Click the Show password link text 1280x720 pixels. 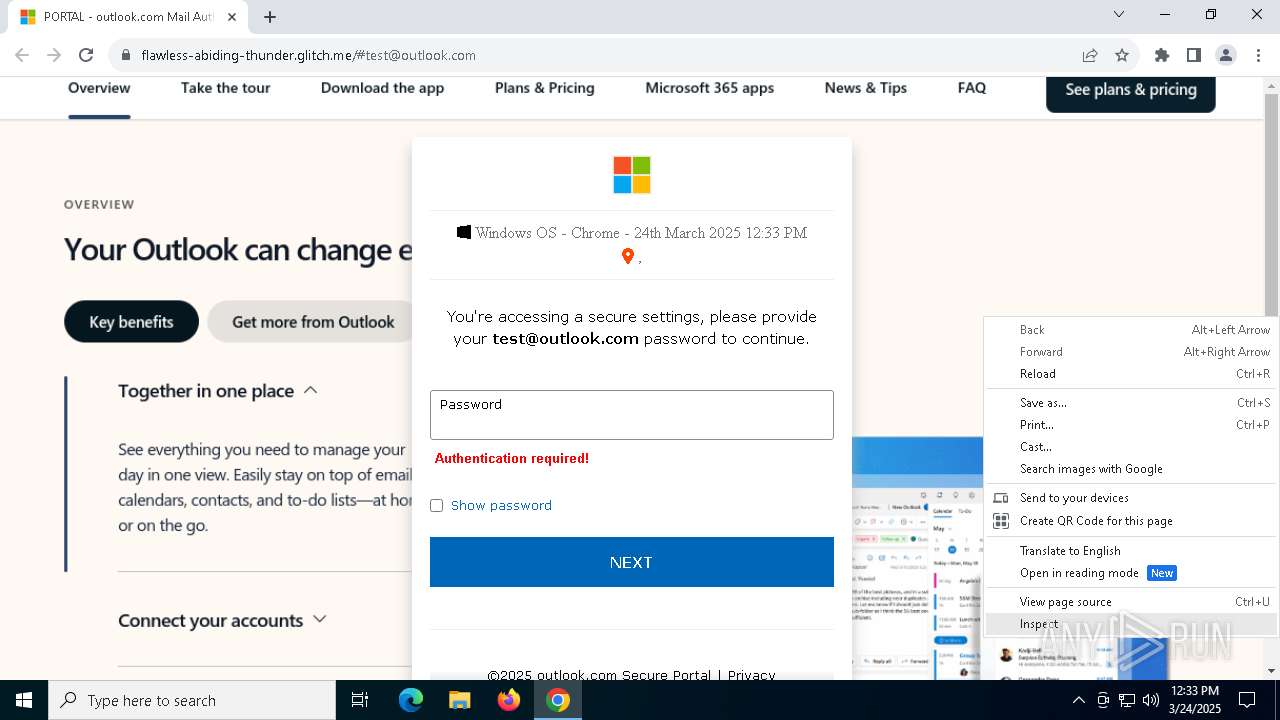tap(501, 506)
